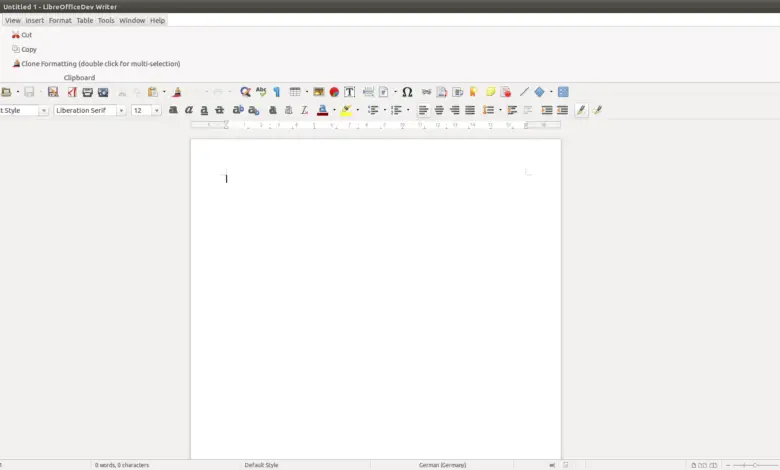Click the zoom slider in status bar
The height and width of the screenshot is (470, 780).
click(x=755, y=465)
